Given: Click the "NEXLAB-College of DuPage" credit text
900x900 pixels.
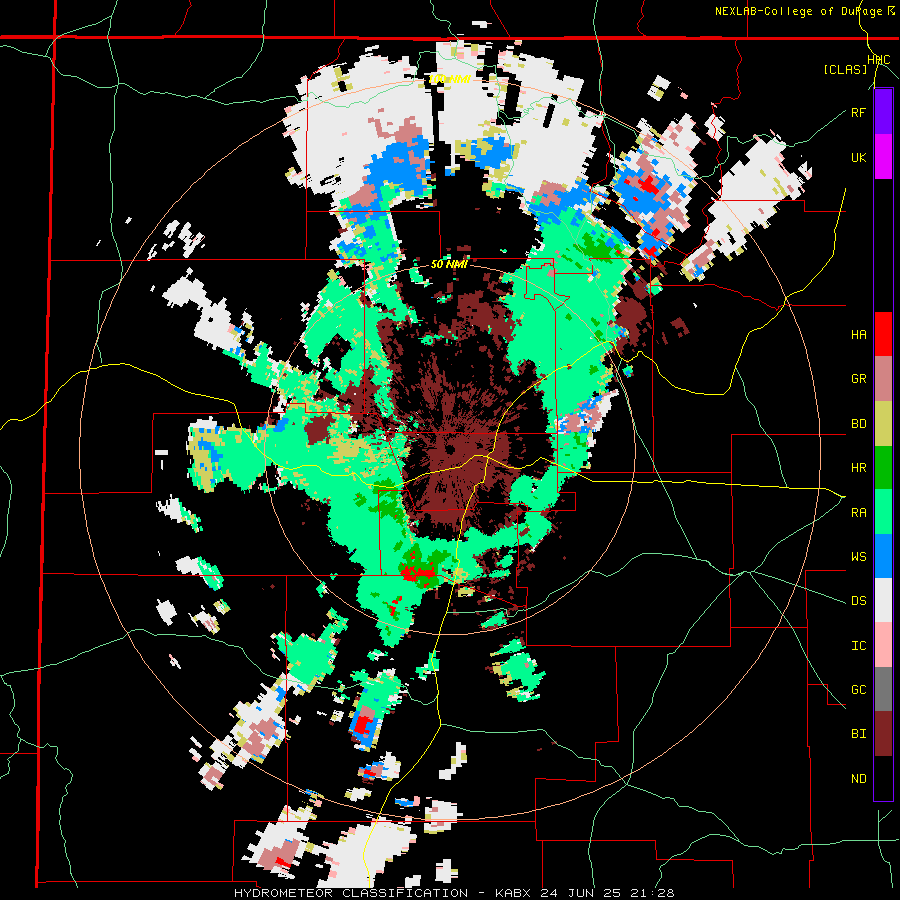Looking at the screenshot, I should click(x=798, y=11).
